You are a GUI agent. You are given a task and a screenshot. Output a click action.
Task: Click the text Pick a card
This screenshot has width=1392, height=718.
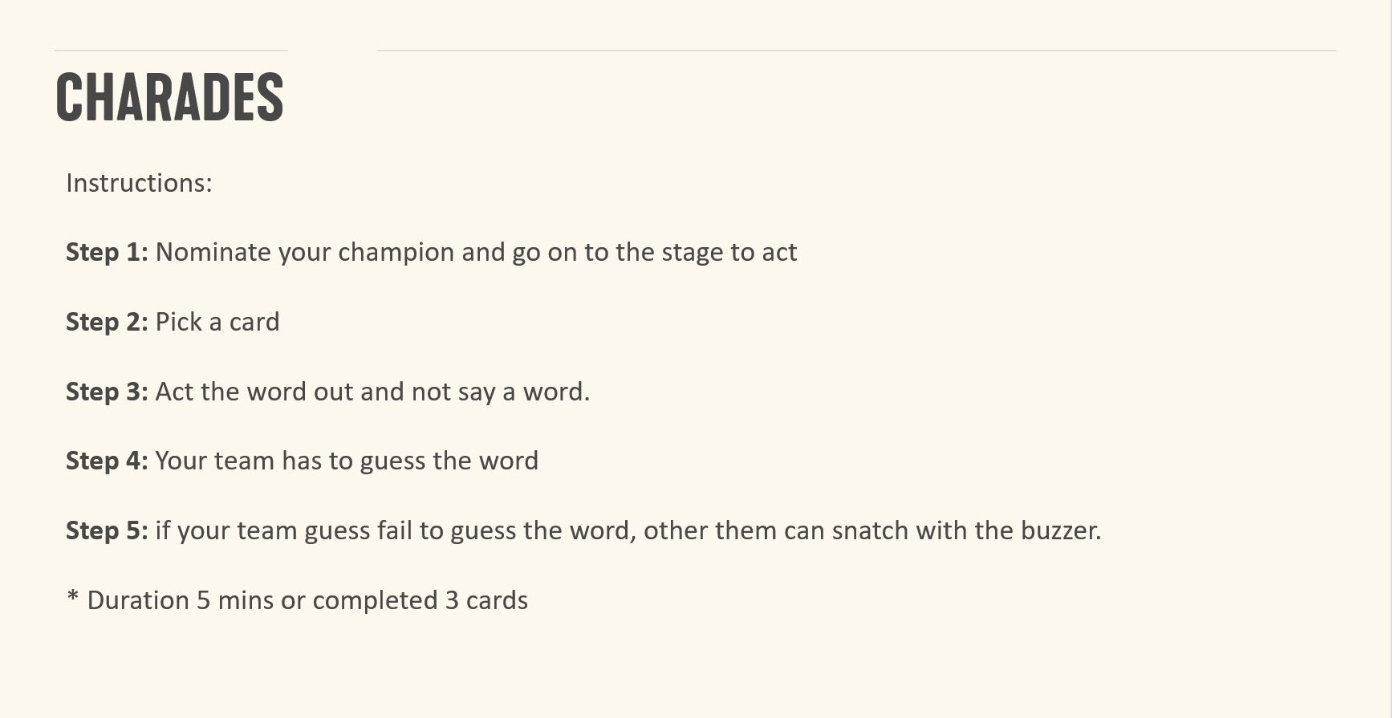218,322
